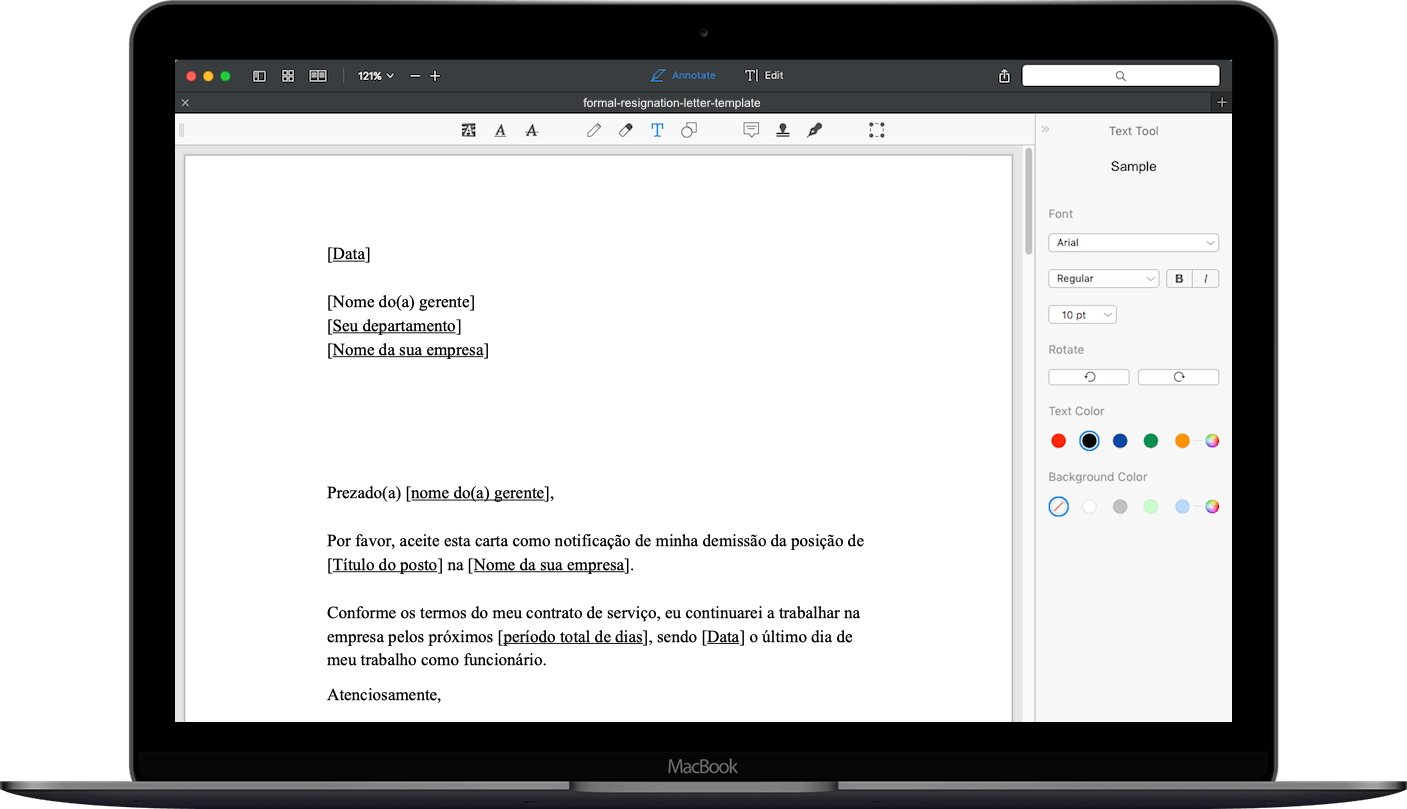
Task: Open the share menu
Action: (1004, 76)
